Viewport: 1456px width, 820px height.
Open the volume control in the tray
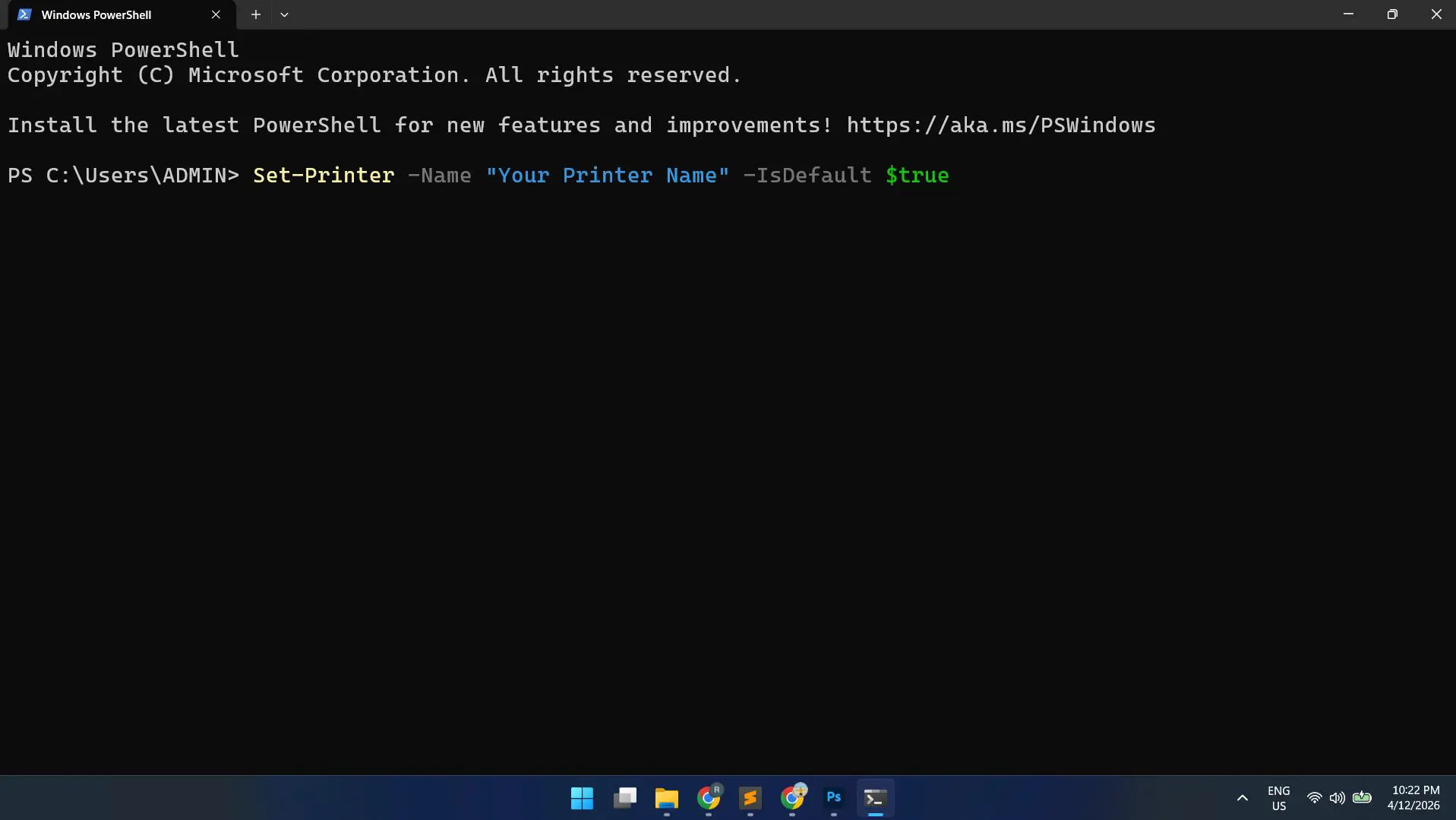coord(1336,799)
